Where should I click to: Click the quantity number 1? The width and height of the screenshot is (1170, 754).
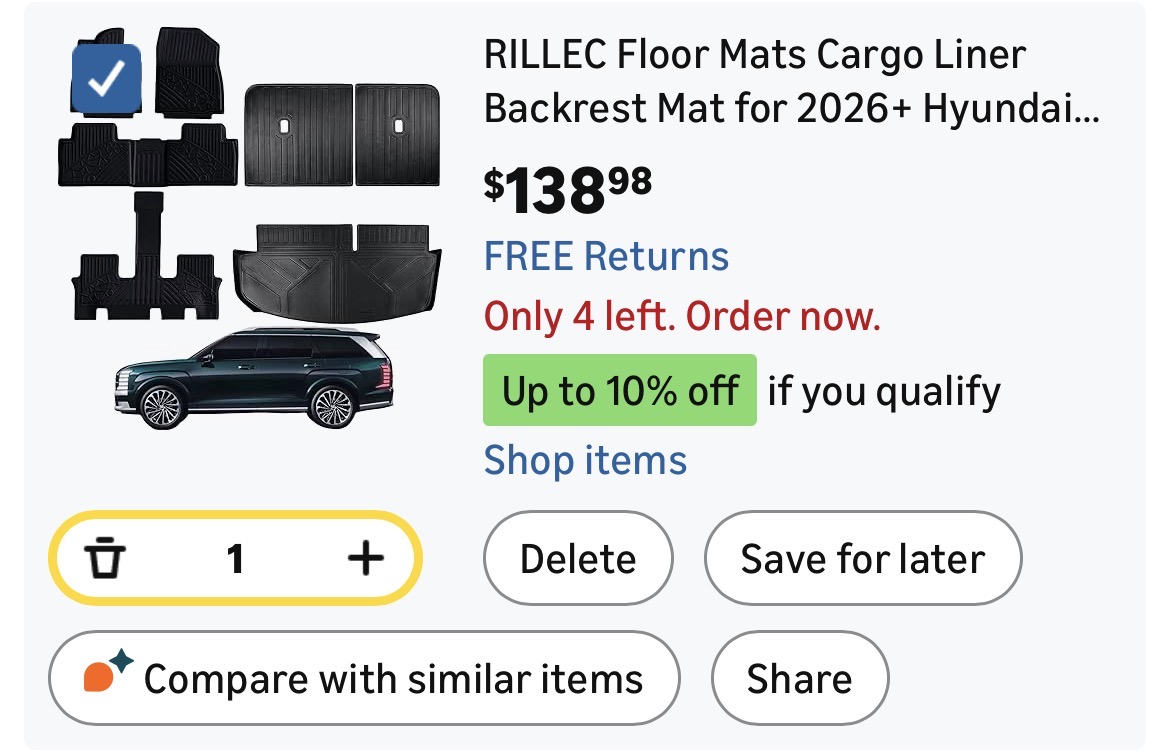coord(235,559)
